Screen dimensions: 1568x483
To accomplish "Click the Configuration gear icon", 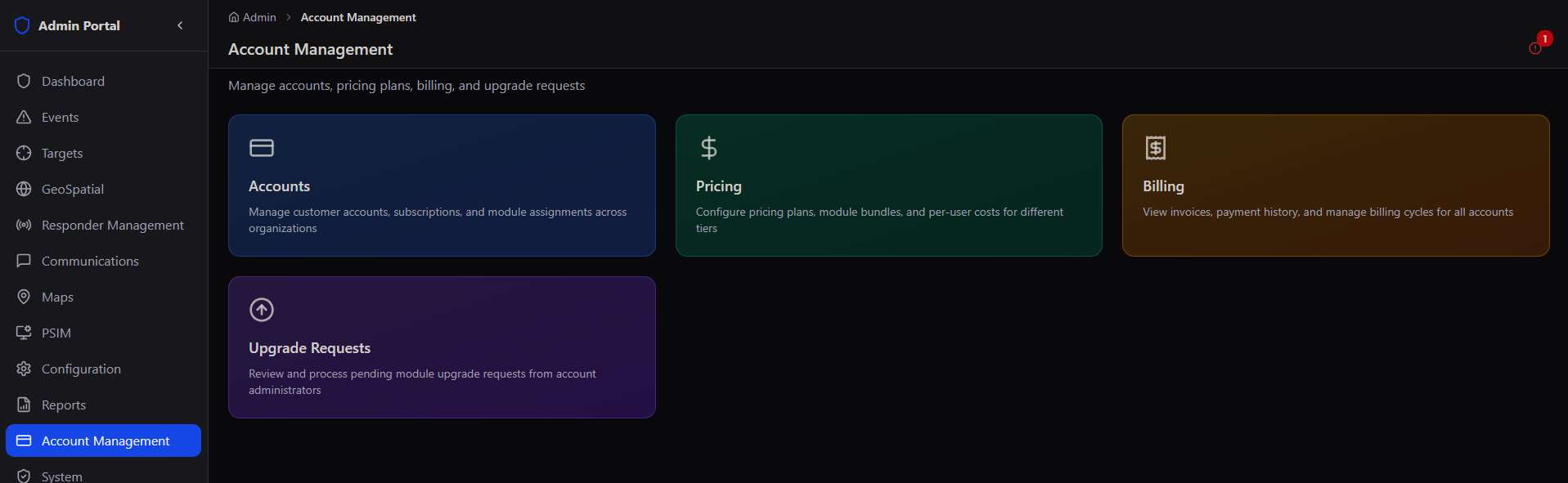I will [24, 369].
